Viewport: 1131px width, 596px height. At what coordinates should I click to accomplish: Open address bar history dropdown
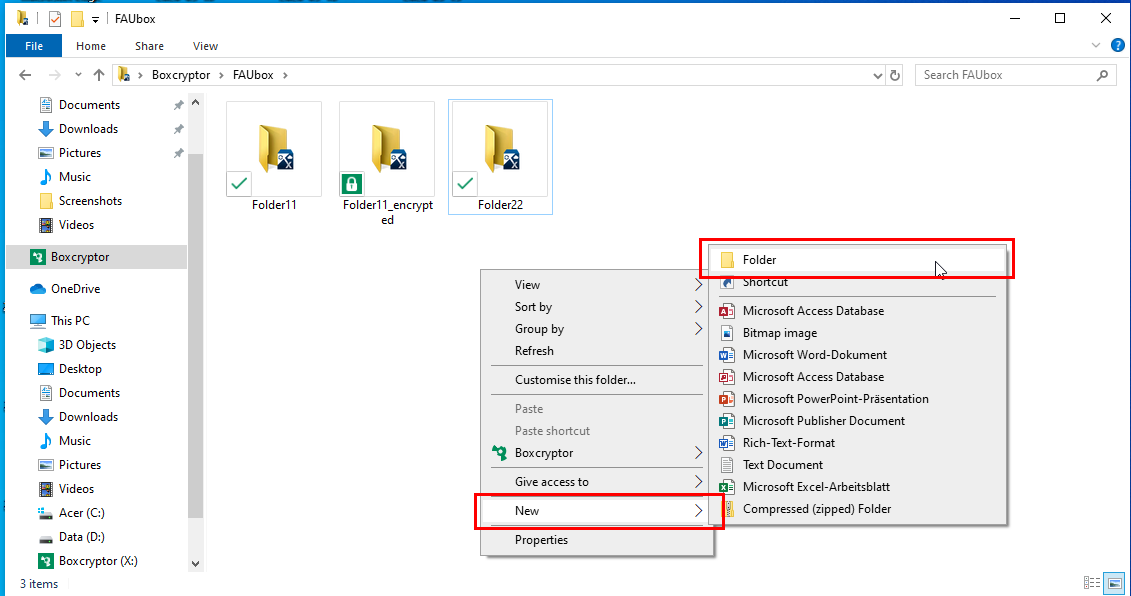pos(878,75)
